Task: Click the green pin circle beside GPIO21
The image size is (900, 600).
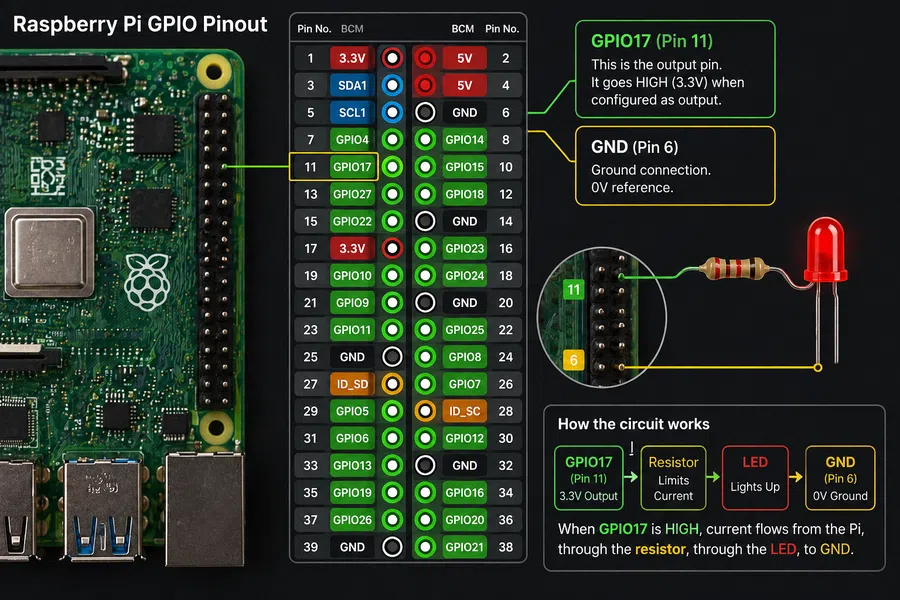Action: point(425,547)
